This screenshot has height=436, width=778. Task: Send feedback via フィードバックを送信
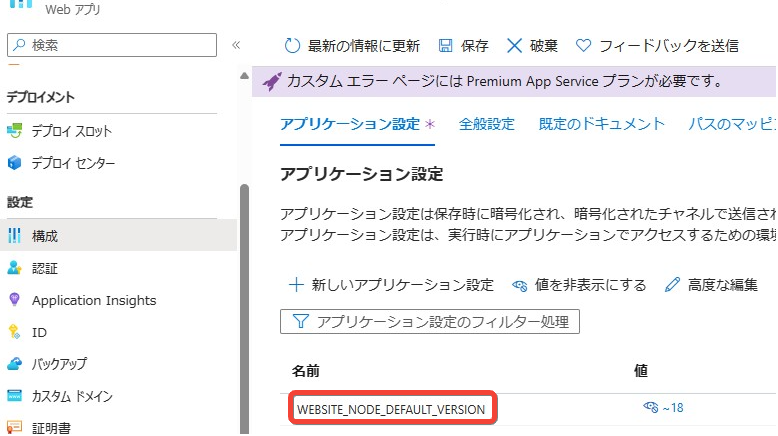(x=658, y=46)
